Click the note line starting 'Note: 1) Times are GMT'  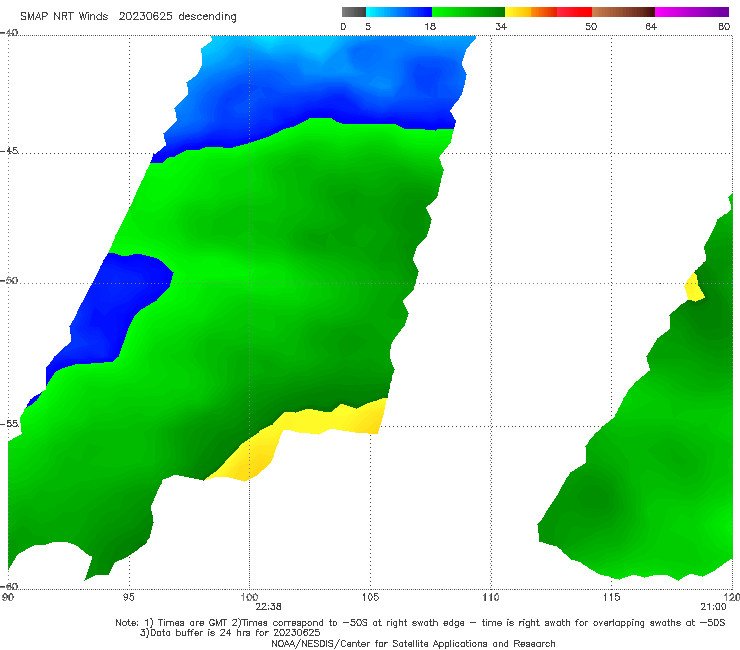point(420,623)
